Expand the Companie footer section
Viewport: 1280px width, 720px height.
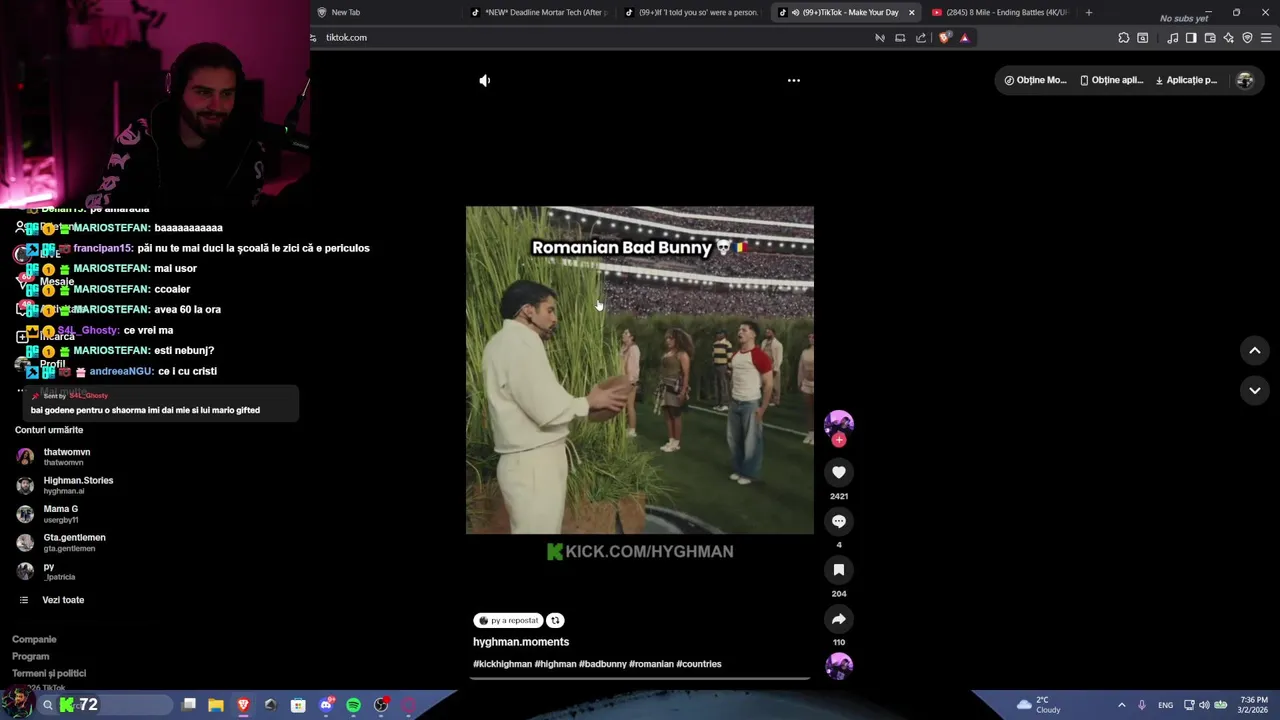34,639
